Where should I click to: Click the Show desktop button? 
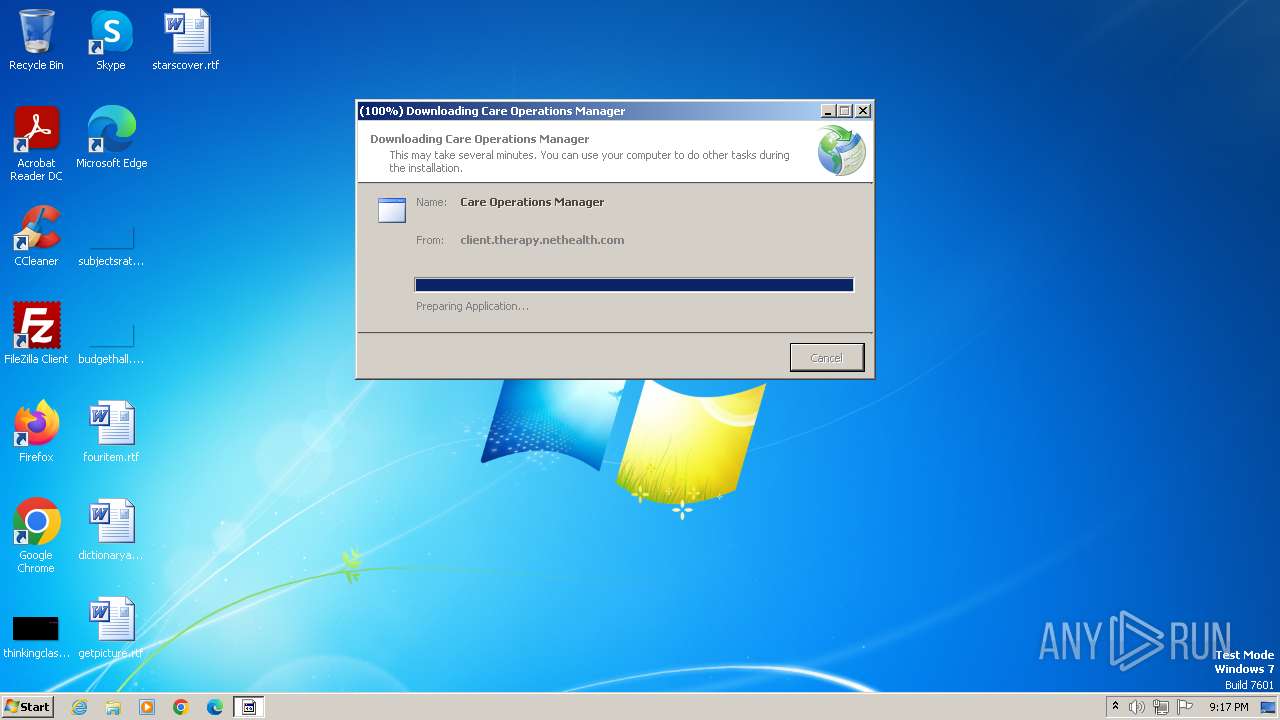pos(1269,707)
